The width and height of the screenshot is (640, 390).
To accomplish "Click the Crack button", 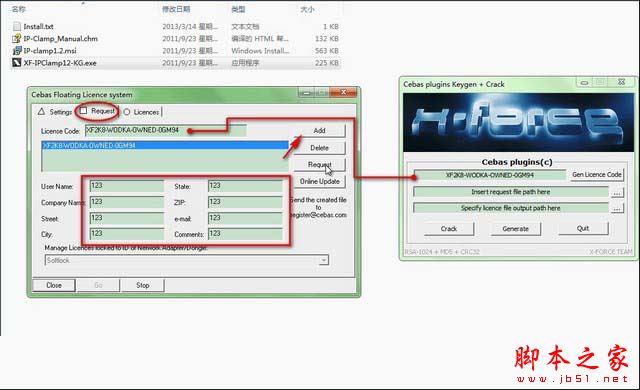I will click(449, 229).
